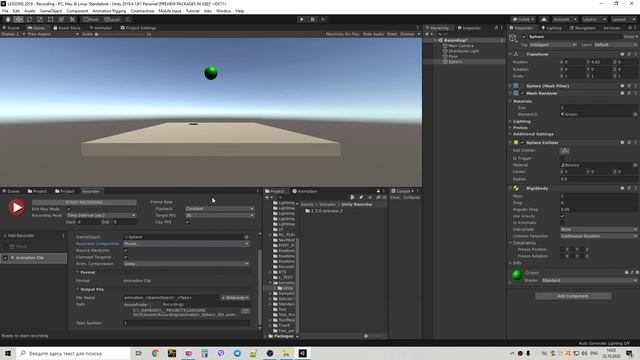Viewport: 640px width, 360px height.
Task: Open the Recorded Components dropdown
Action: pos(186,244)
